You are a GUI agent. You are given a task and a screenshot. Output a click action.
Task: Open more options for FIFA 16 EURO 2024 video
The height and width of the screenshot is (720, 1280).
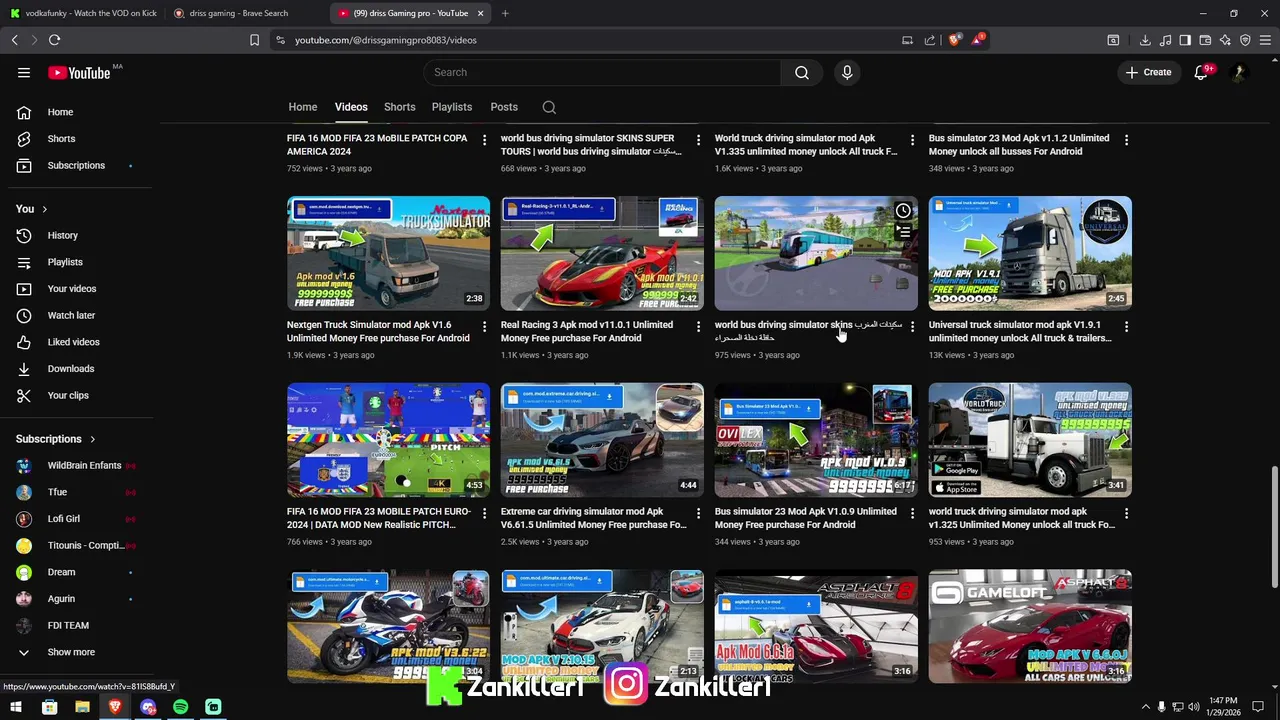484,514
